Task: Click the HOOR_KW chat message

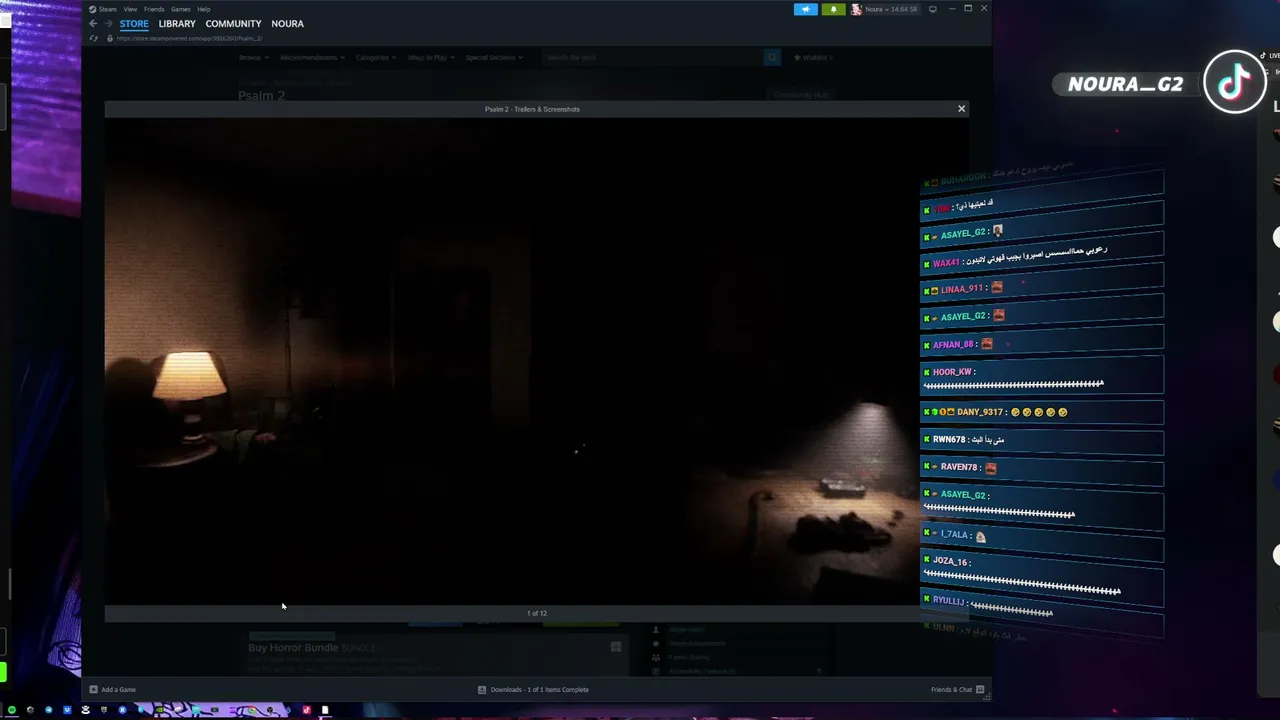Action: [1041, 377]
